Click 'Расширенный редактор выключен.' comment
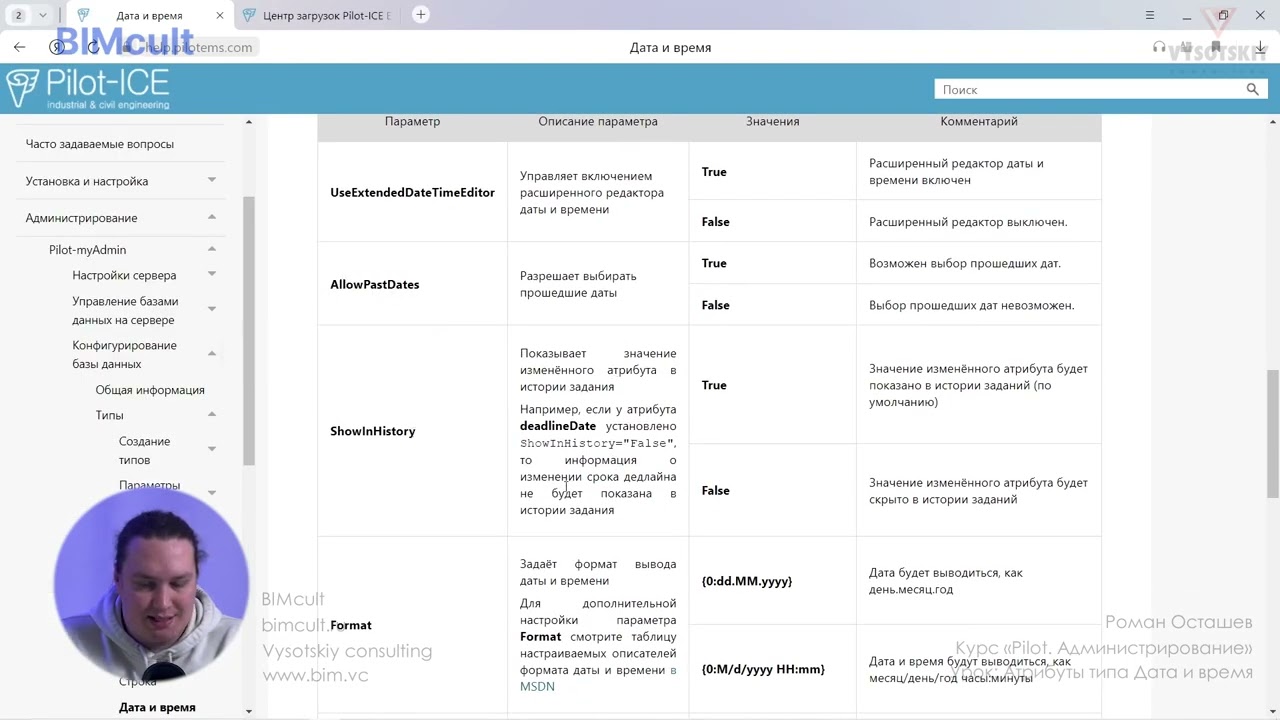Viewport: 1280px width, 720px height. click(x=968, y=222)
